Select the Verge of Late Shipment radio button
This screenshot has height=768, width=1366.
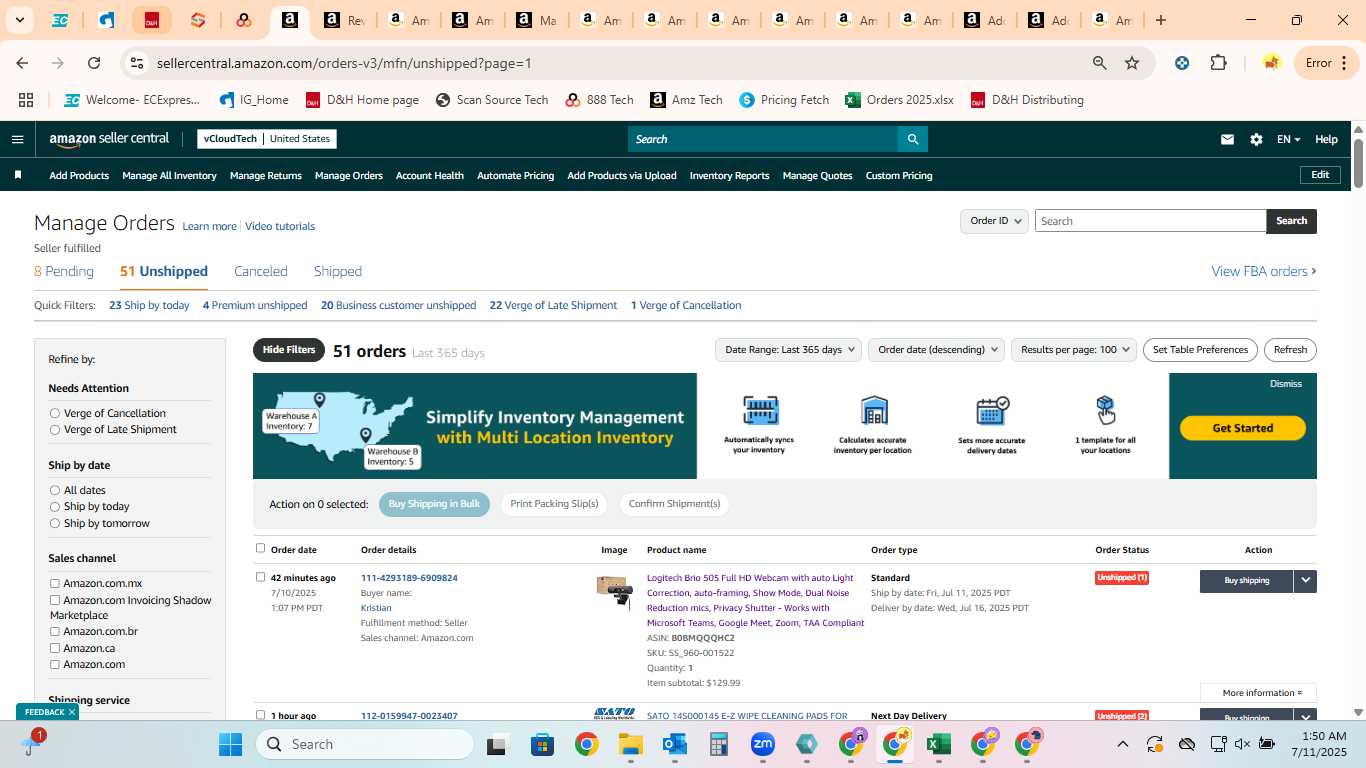pyautogui.click(x=55, y=429)
